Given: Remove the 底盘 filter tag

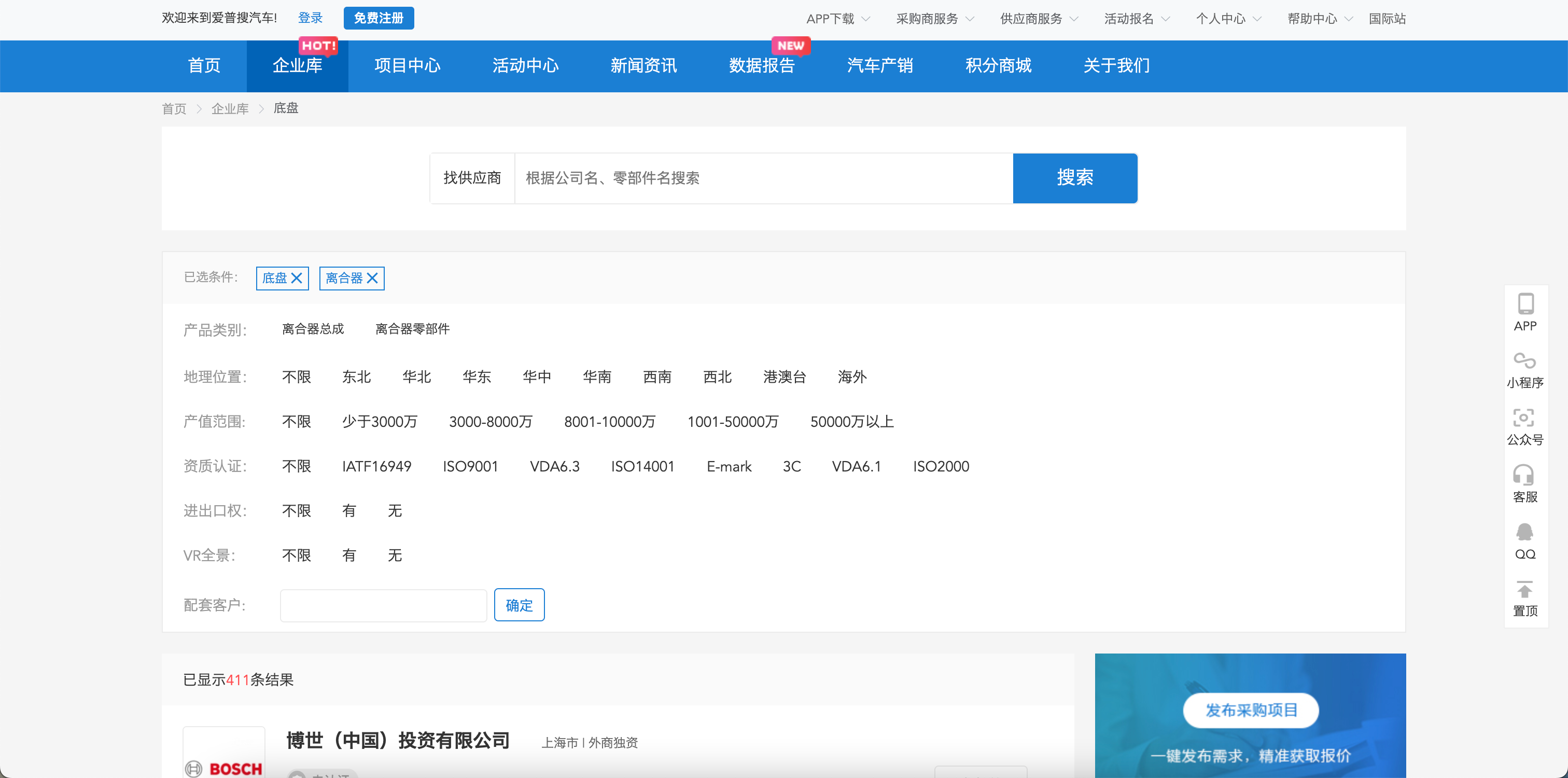Looking at the screenshot, I should (x=297, y=278).
